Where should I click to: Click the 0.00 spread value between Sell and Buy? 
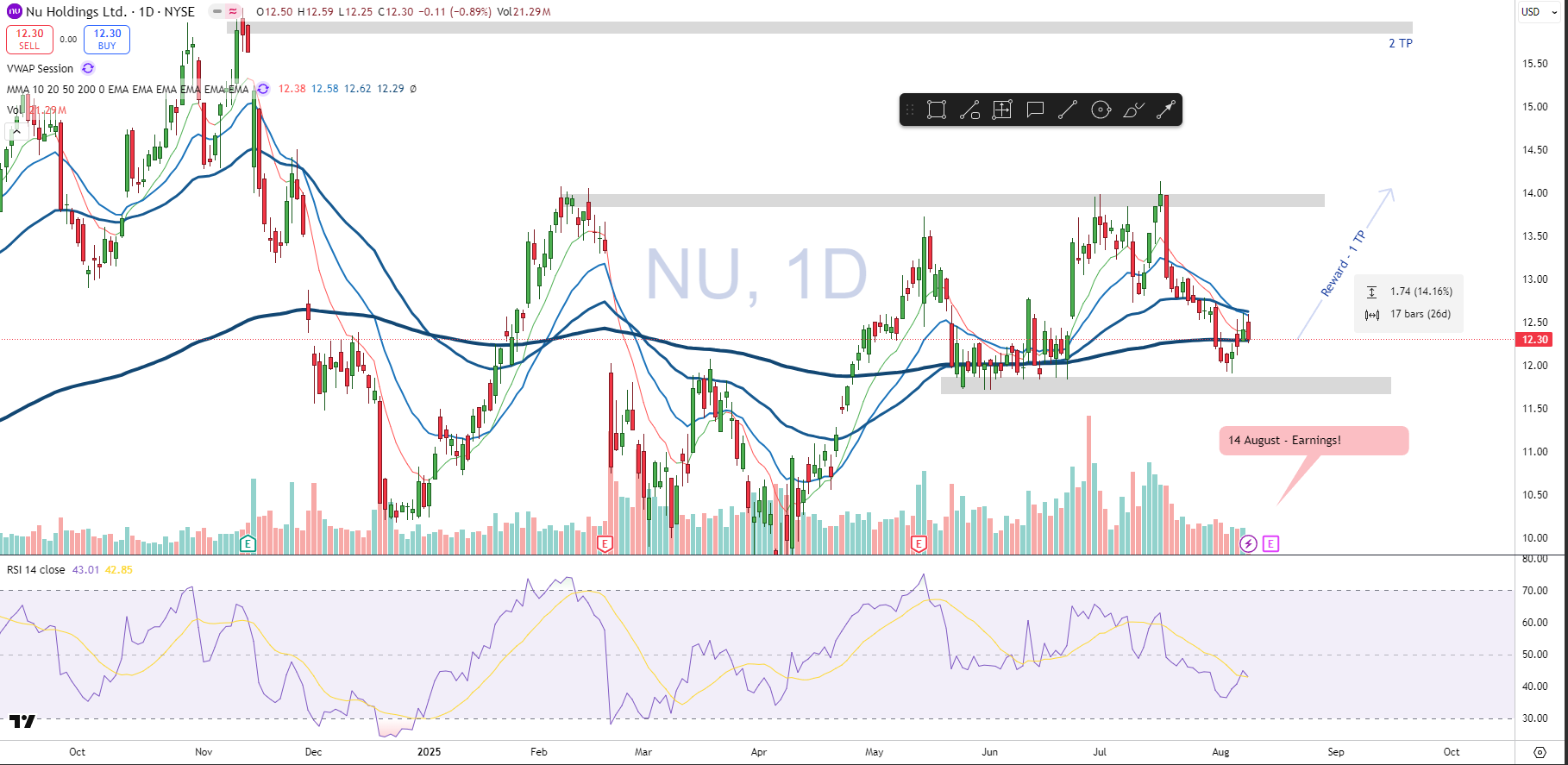pos(68,40)
